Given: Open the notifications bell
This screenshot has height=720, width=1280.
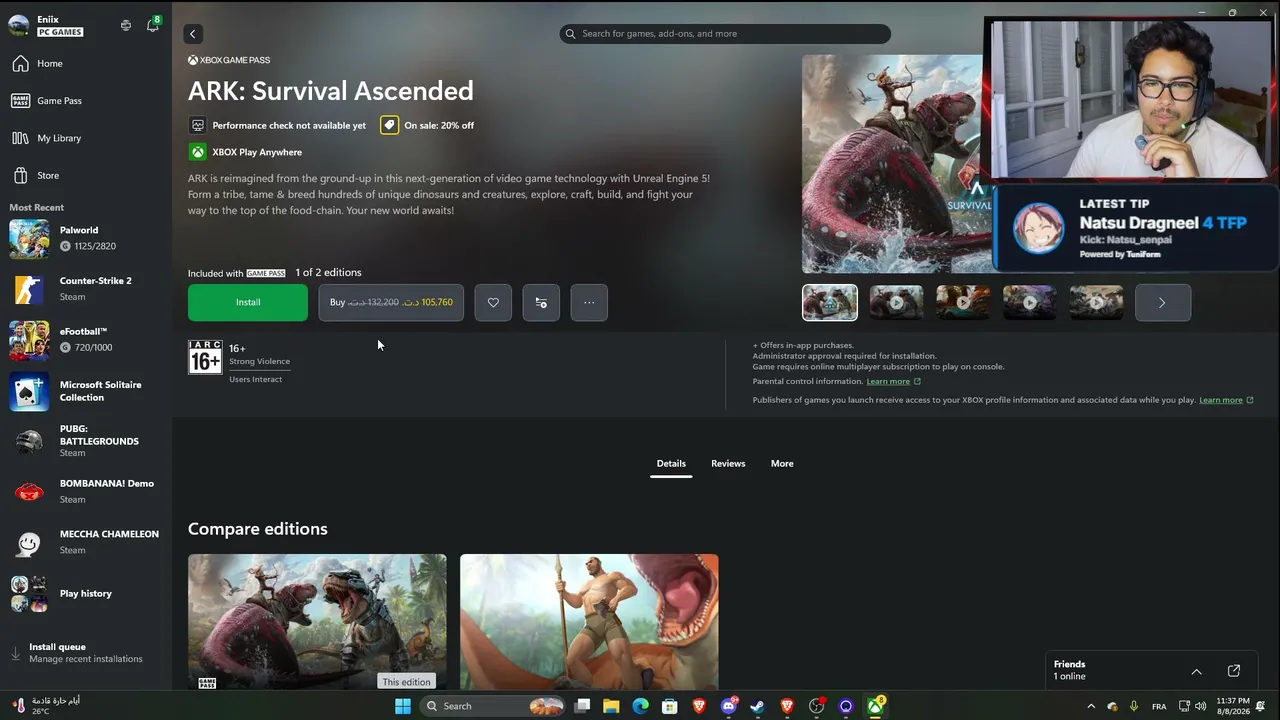Looking at the screenshot, I should click(153, 25).
